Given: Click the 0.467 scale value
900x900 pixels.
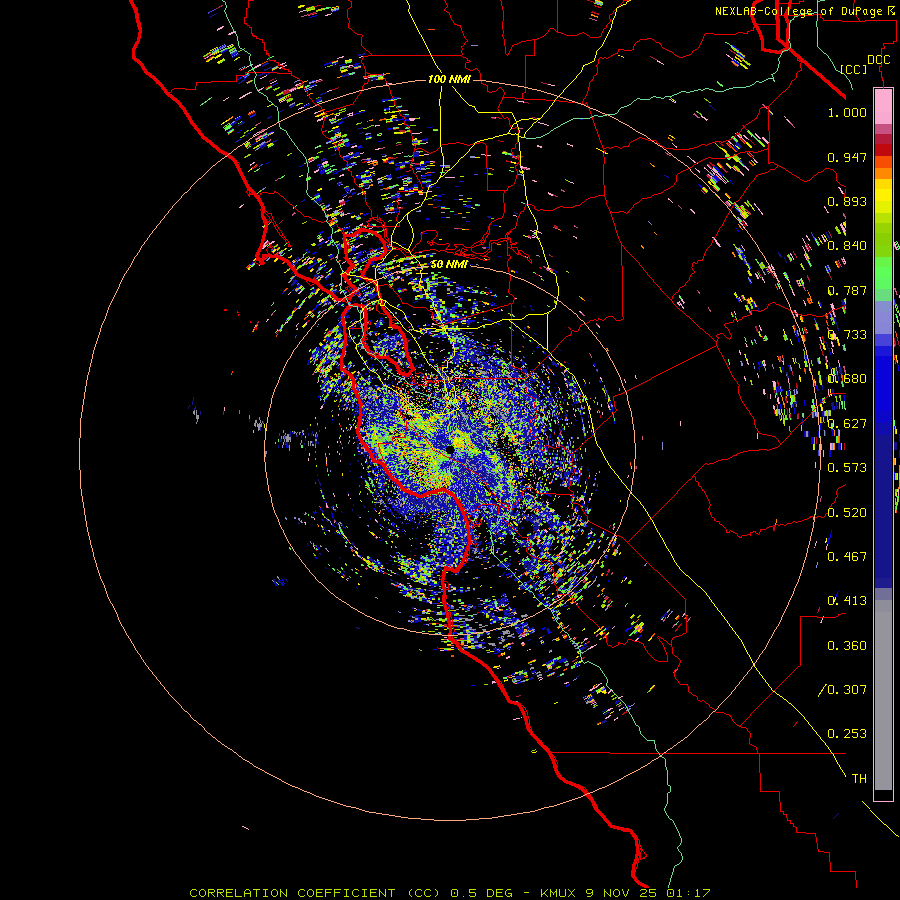Looking at the screenshot, I should 847,557.
